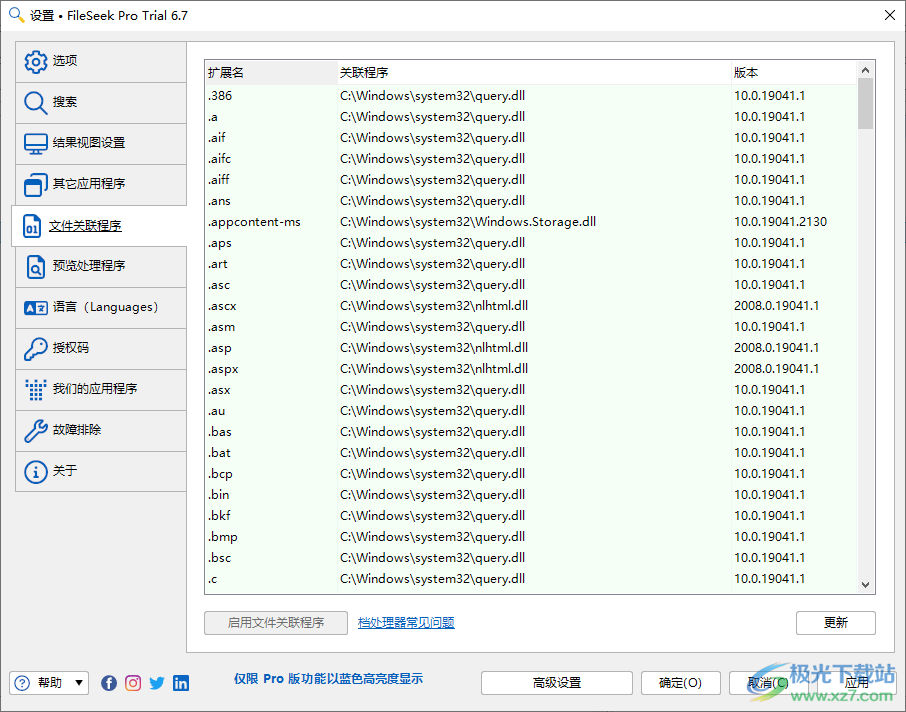Click the gear icon beside 选项
Screen dimensions: 906x712
[35, 61]
